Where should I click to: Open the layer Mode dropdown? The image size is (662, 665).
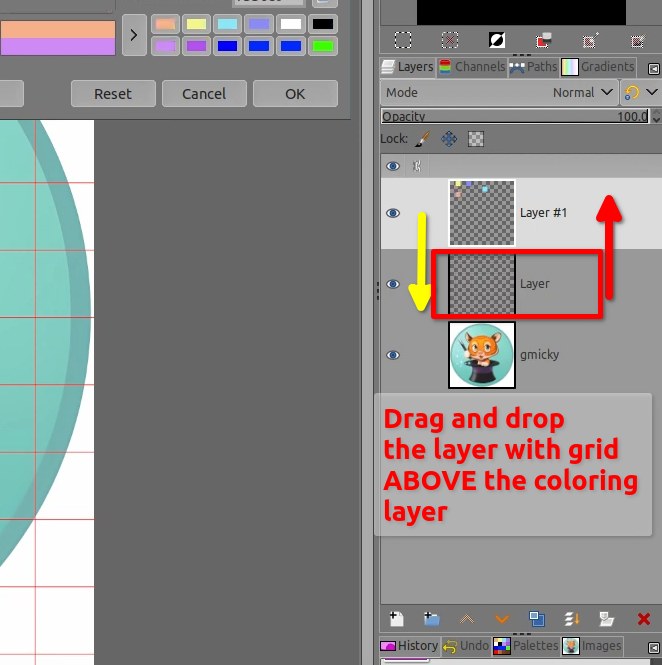(500, 92)
